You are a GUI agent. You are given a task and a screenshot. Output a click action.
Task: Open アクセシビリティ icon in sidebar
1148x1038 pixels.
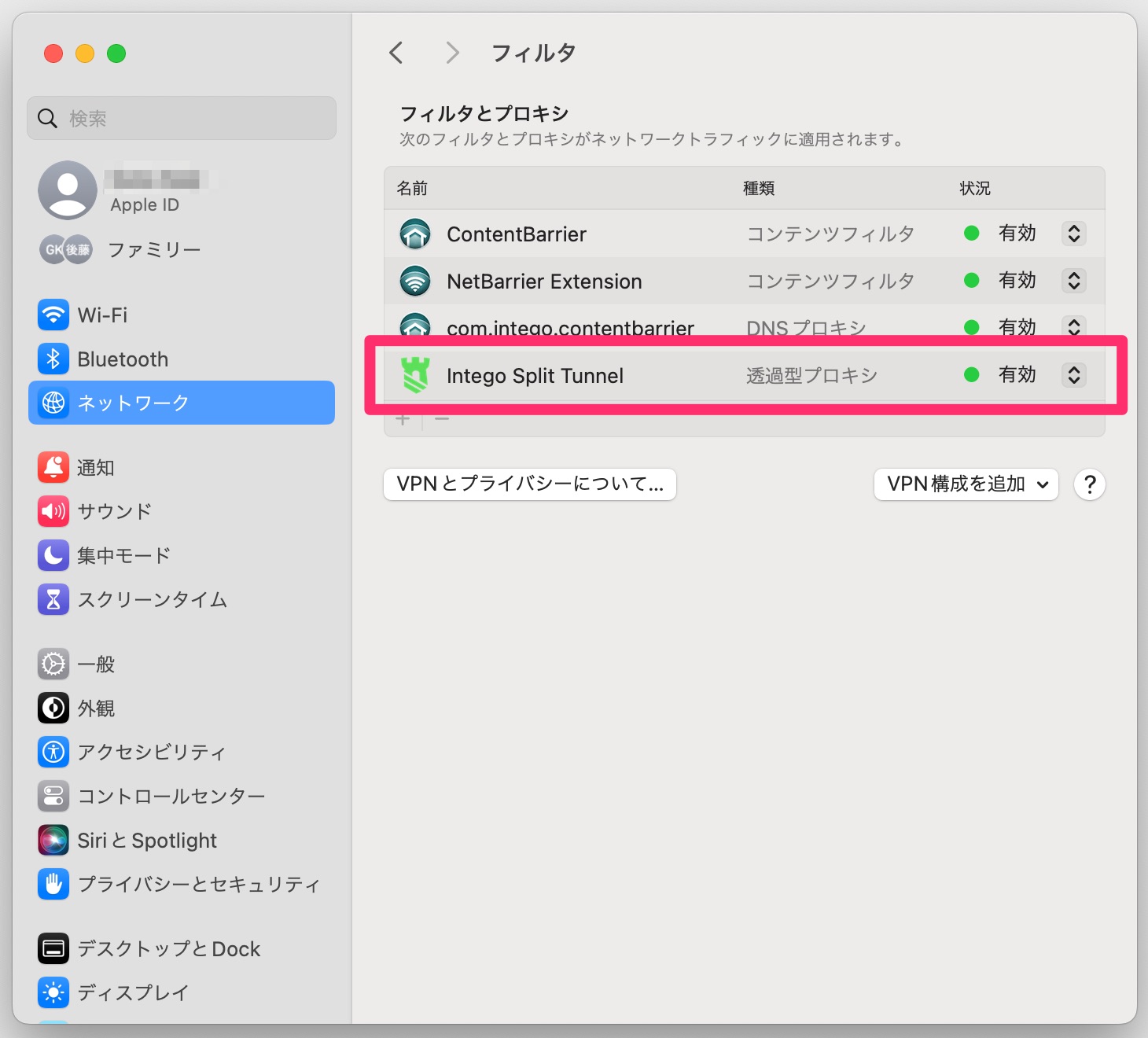tap(53, 752)
